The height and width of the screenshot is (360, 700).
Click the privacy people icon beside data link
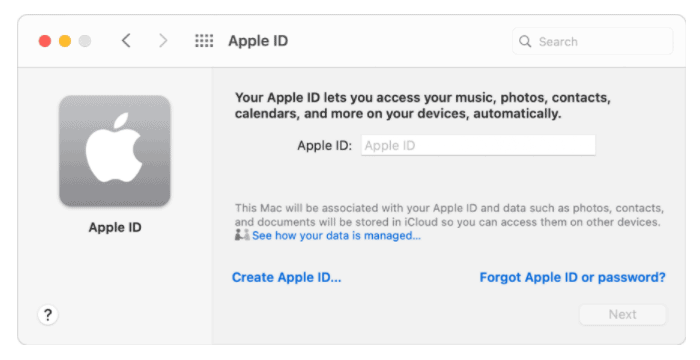point(242,235)
